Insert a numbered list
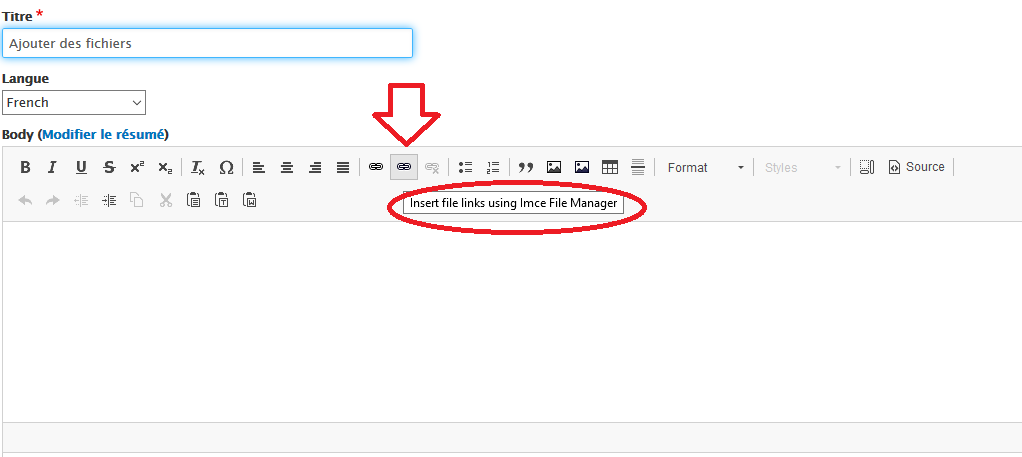This screenshot has width=1022, height=457. tap(493, 168)
